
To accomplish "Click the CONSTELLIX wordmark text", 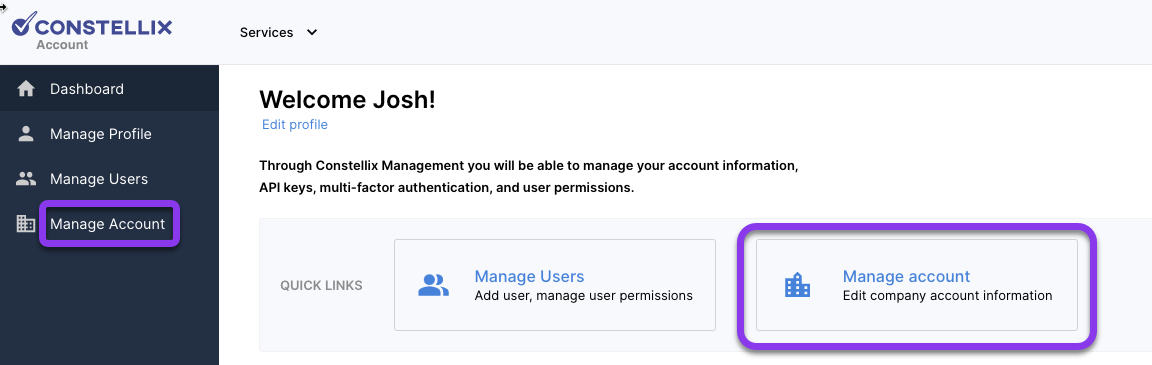I will coord(104,28).
